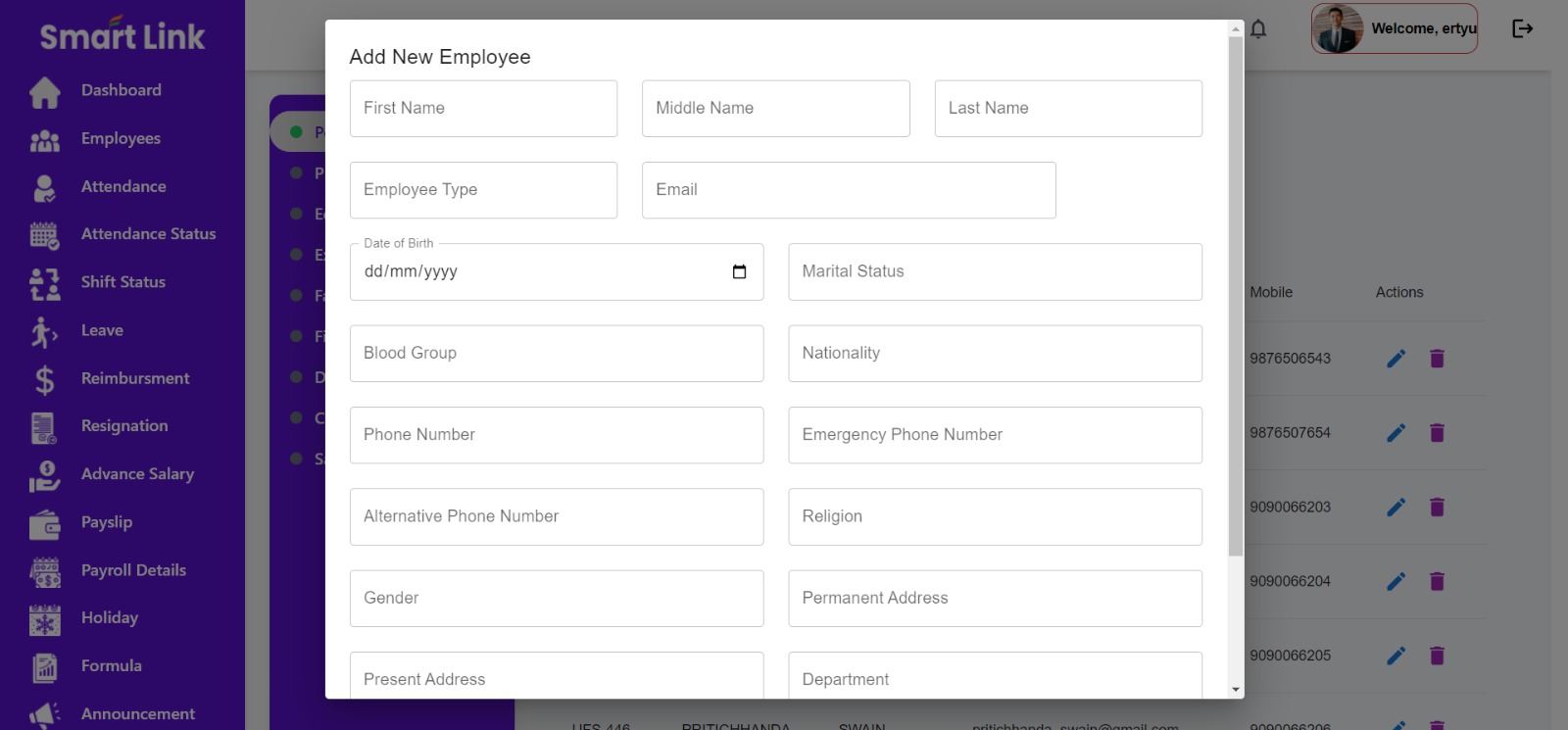The image size is (1568, 730).
Task: Click the Alternative Phone Number input
Action: click(x=557, y=516)
